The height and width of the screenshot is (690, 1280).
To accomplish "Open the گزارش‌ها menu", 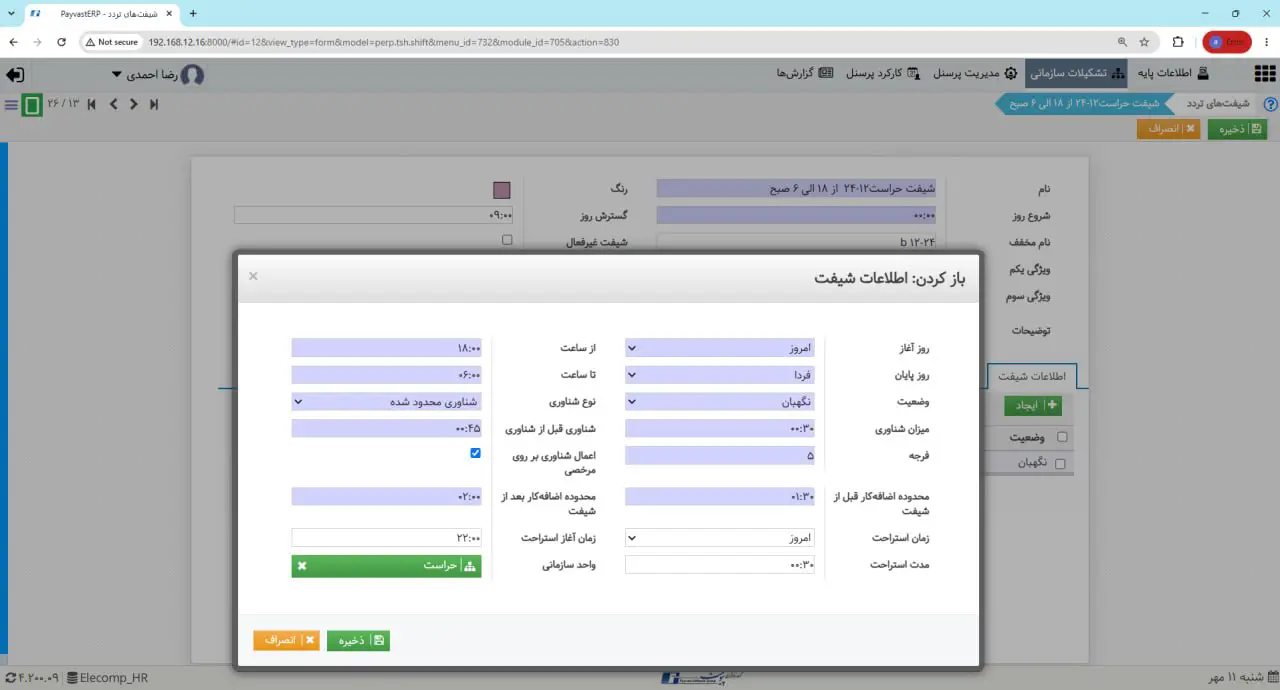I will (804, 74).
